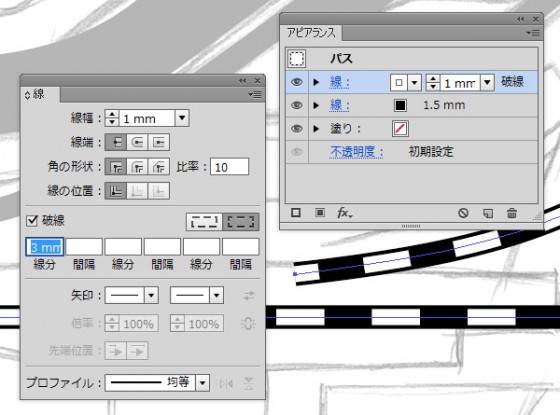Expand the 1.5 mm 線 row triangle
Viewport: 560px width, 415px height.
pyautogui.click(x=316, y=105)
